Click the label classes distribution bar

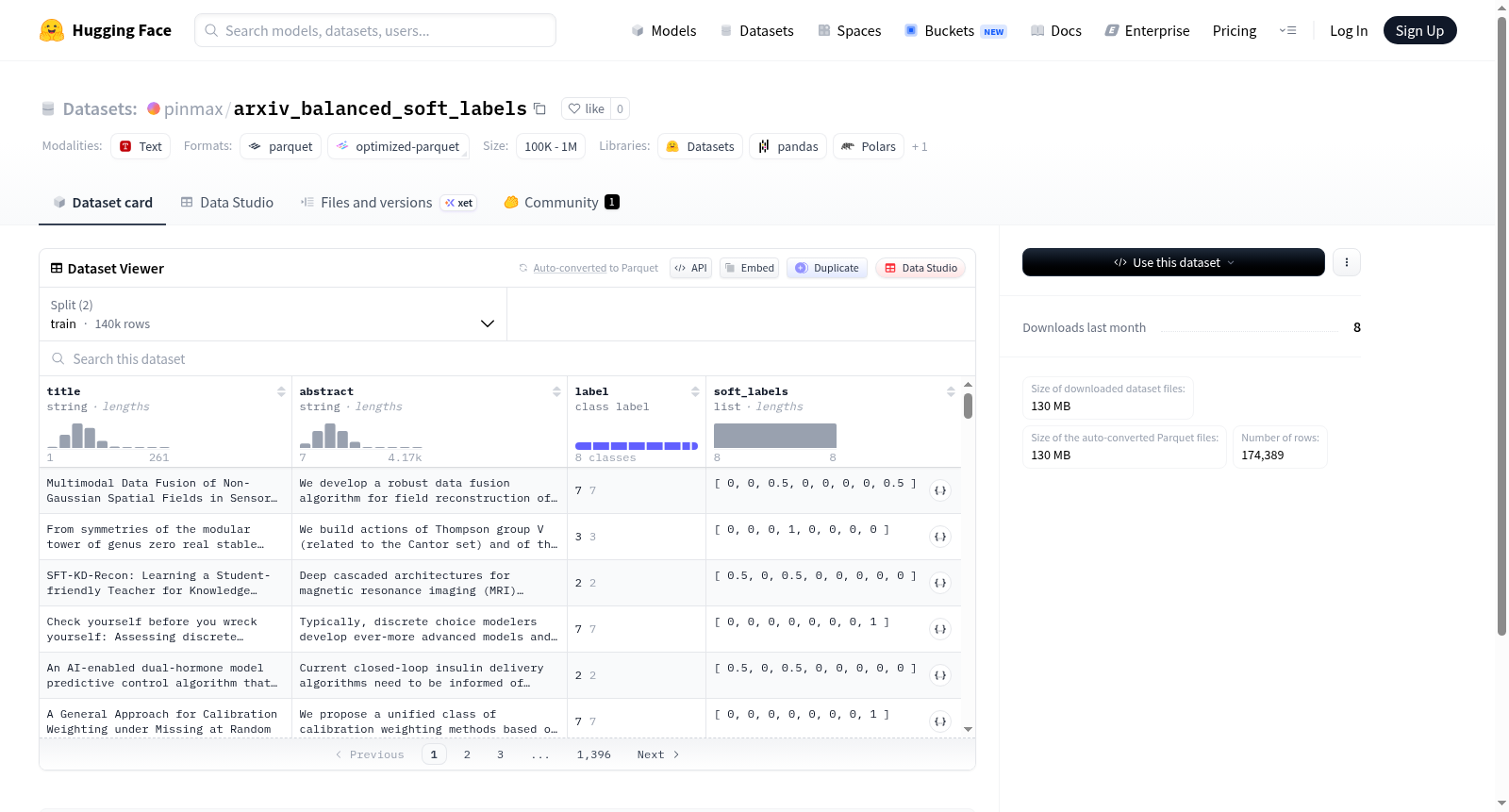pos(637,445)
